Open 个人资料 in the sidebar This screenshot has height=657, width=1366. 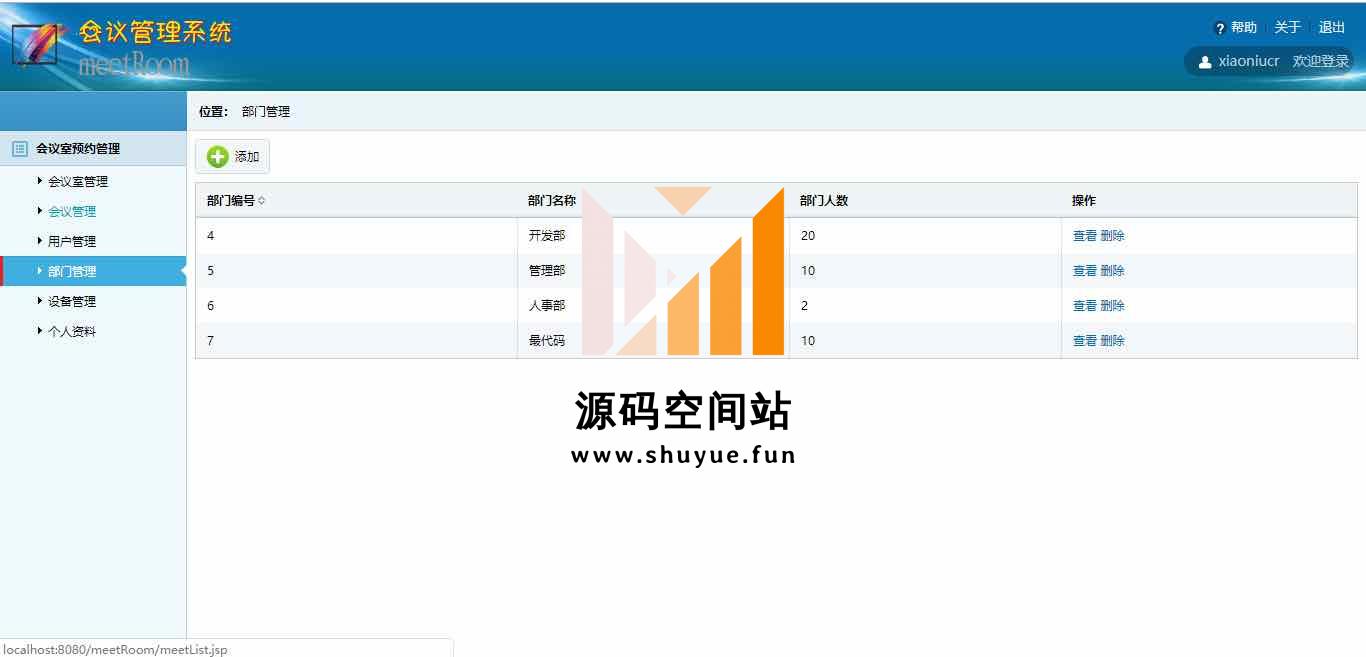pos(72,332)
